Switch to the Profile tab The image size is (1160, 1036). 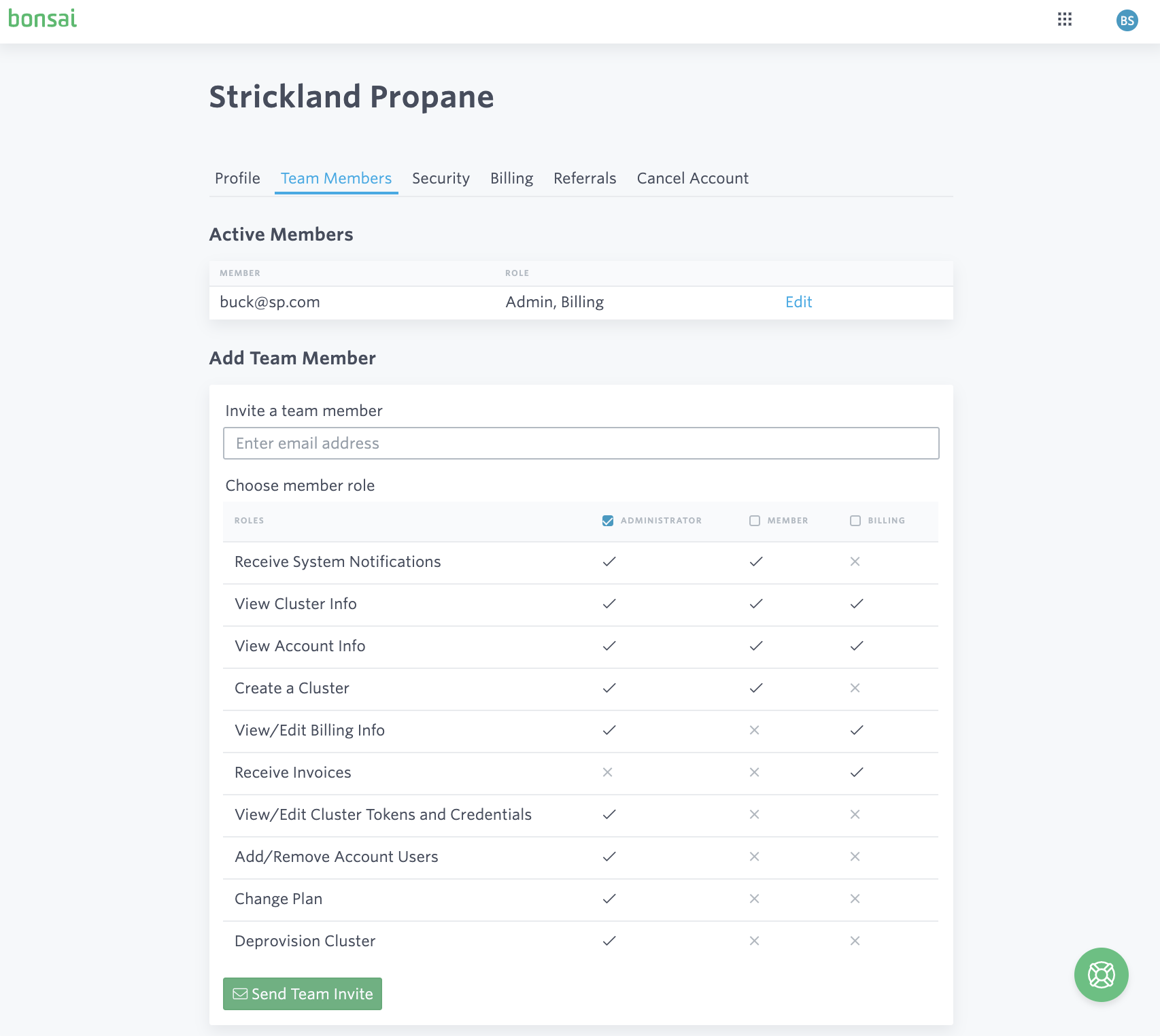[x=237, y=178]
